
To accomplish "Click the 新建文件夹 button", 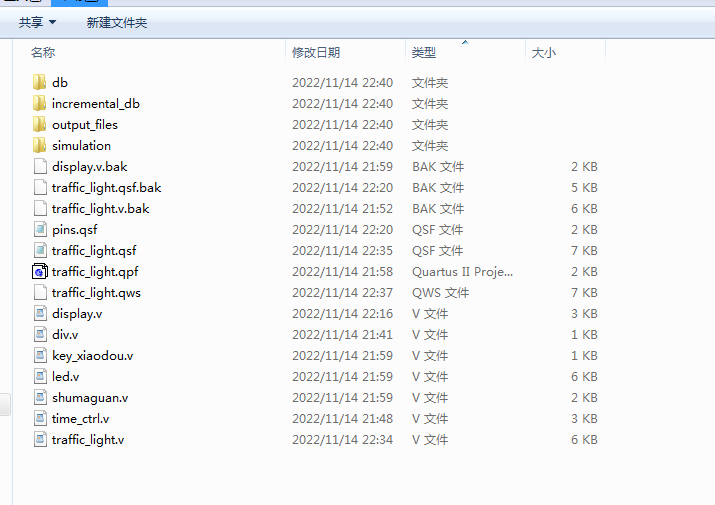I will click(x=116, y=22).
